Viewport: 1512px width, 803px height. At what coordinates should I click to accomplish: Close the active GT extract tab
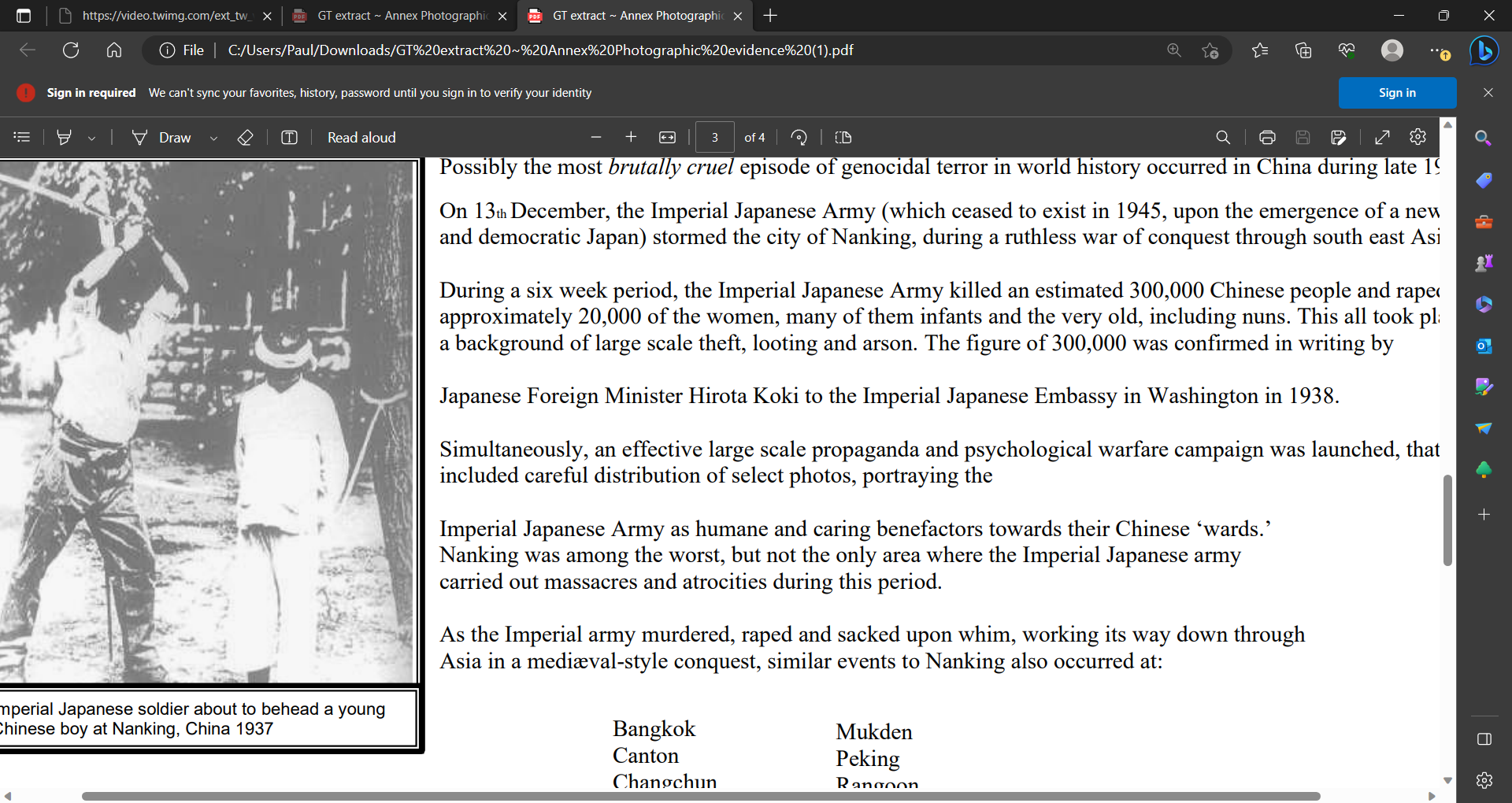(738, 16)
